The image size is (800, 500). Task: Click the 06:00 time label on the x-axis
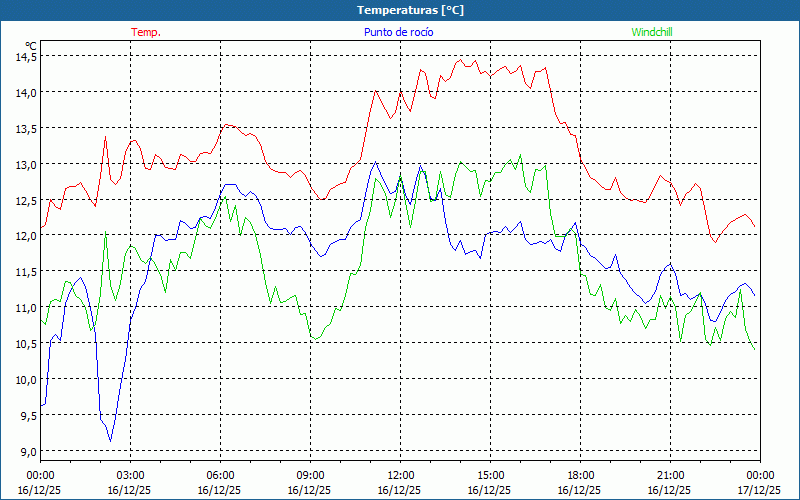pos(220,476)
